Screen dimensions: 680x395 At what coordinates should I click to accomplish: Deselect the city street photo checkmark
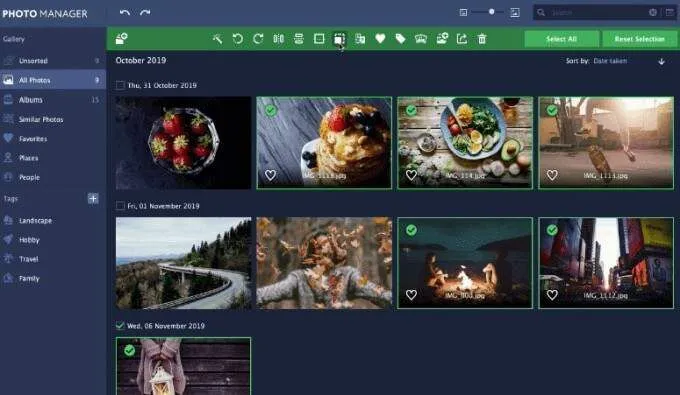(552, 230)
